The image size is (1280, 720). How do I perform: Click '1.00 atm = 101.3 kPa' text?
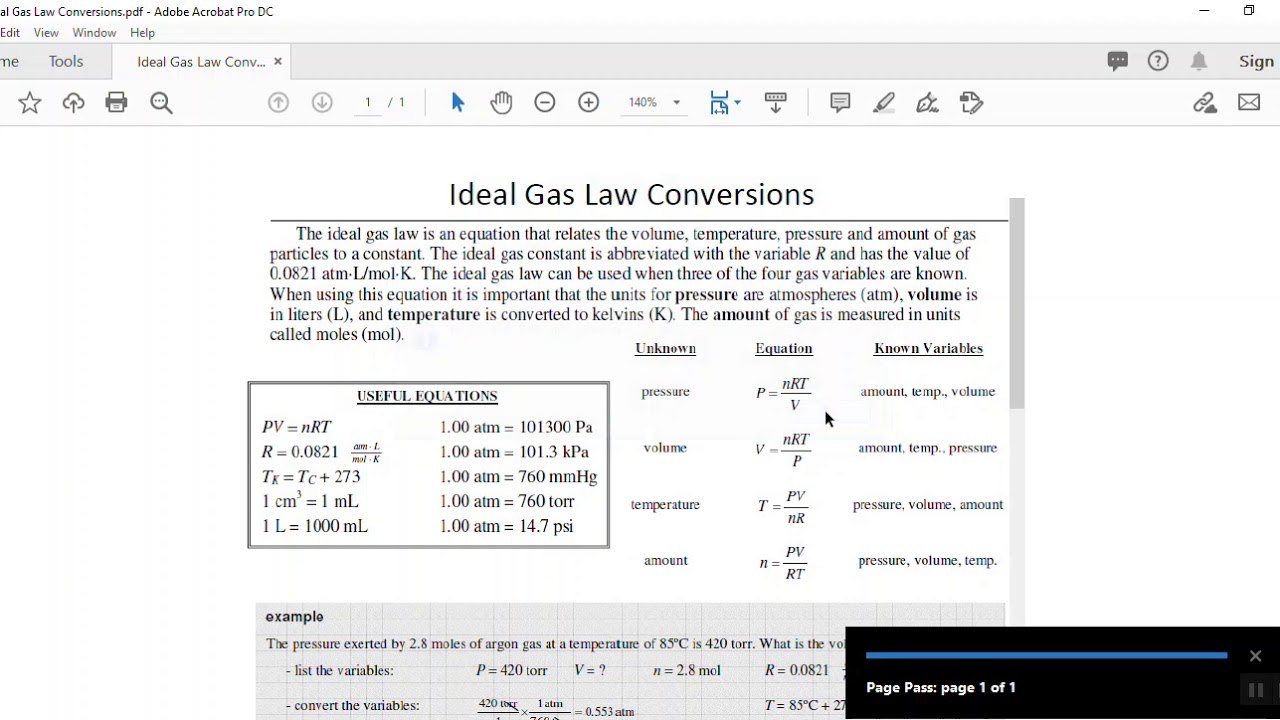pos(514,452)
